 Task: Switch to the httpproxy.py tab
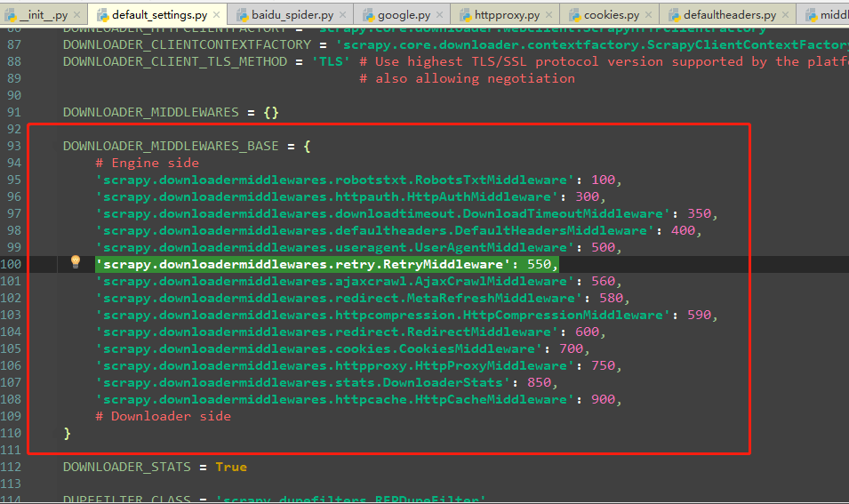pos(507,15)
